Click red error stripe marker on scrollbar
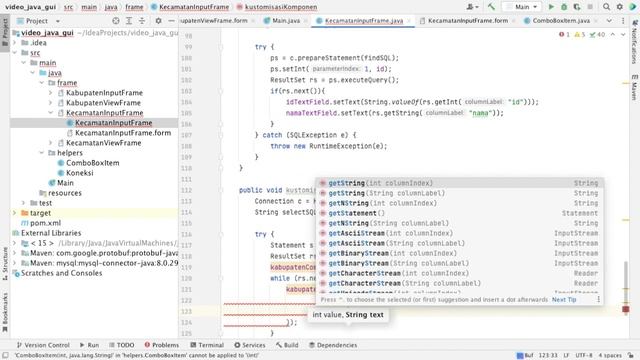Image resolution: width=640 pixels, height=360 pixels. click(x=626, y=309)
